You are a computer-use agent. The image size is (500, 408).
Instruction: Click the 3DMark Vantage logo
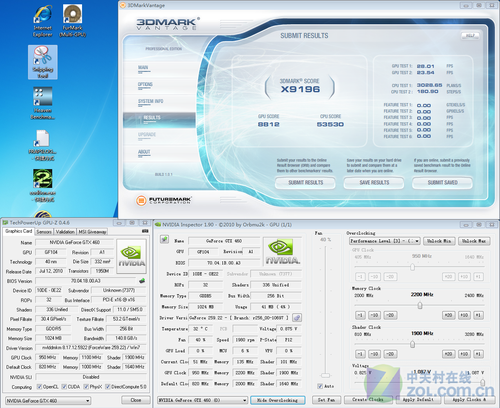168,24
